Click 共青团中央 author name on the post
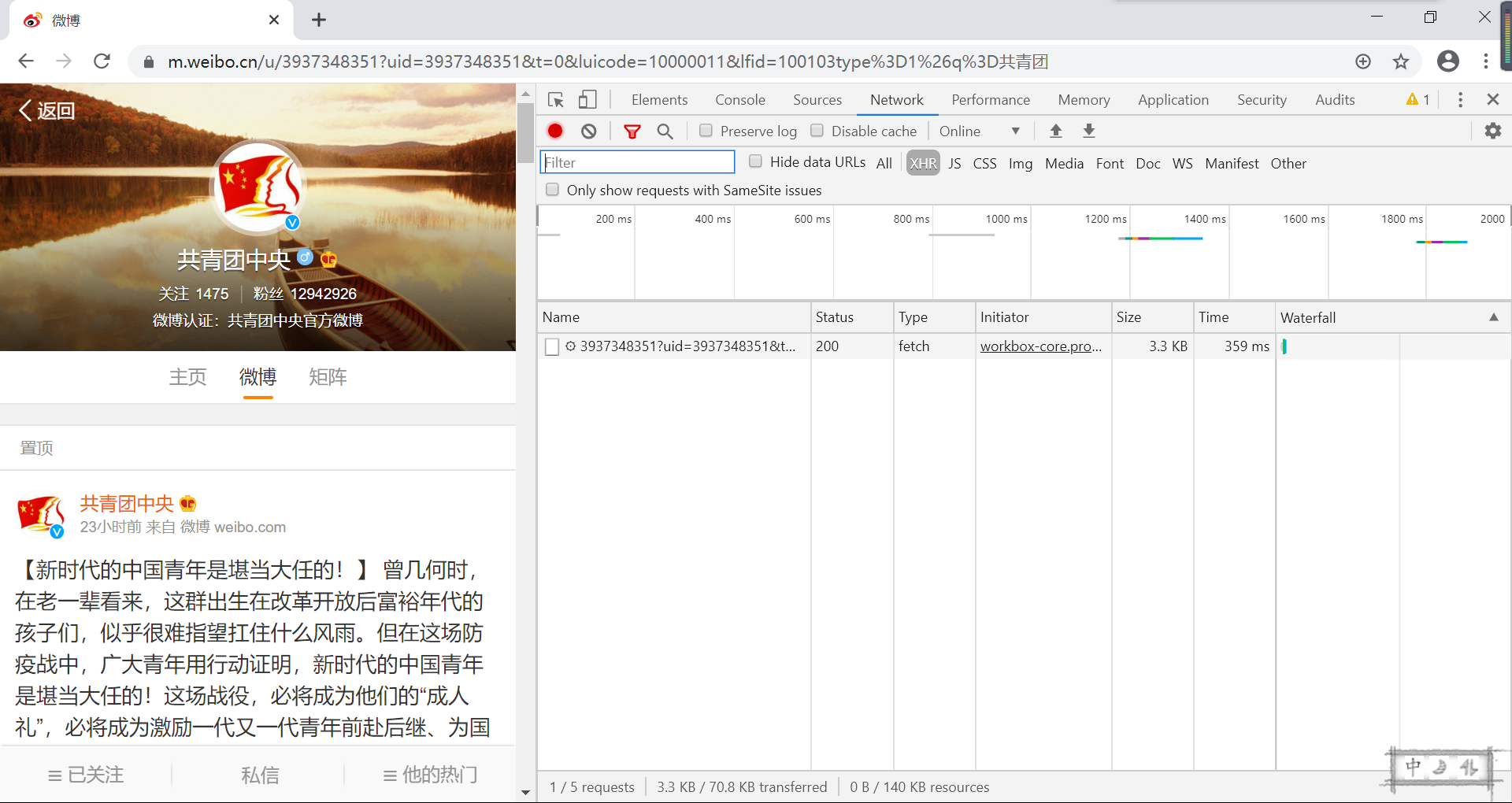 point(127,504)
